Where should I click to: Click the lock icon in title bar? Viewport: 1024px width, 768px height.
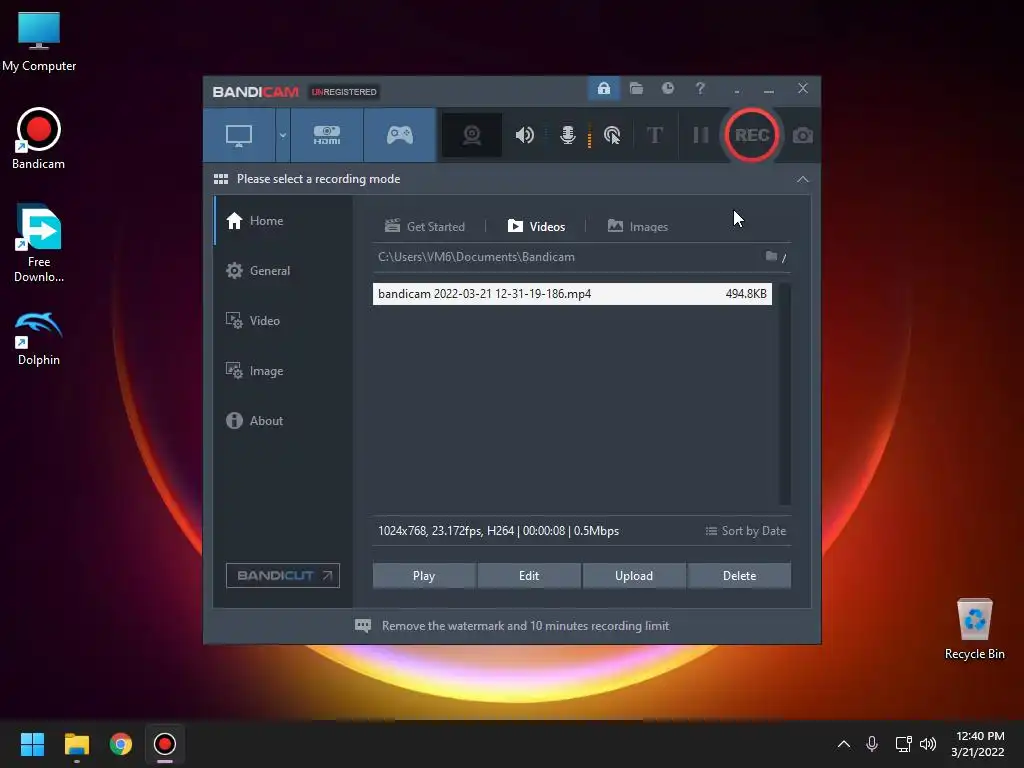603,88
